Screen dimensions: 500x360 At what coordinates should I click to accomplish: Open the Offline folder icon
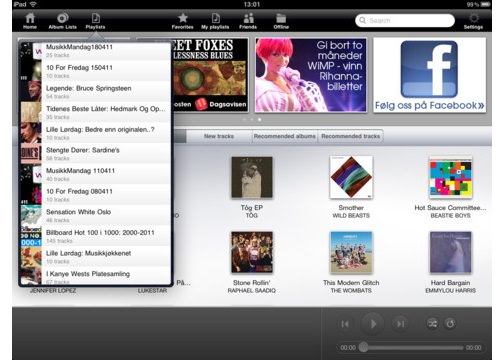point(281,21)
